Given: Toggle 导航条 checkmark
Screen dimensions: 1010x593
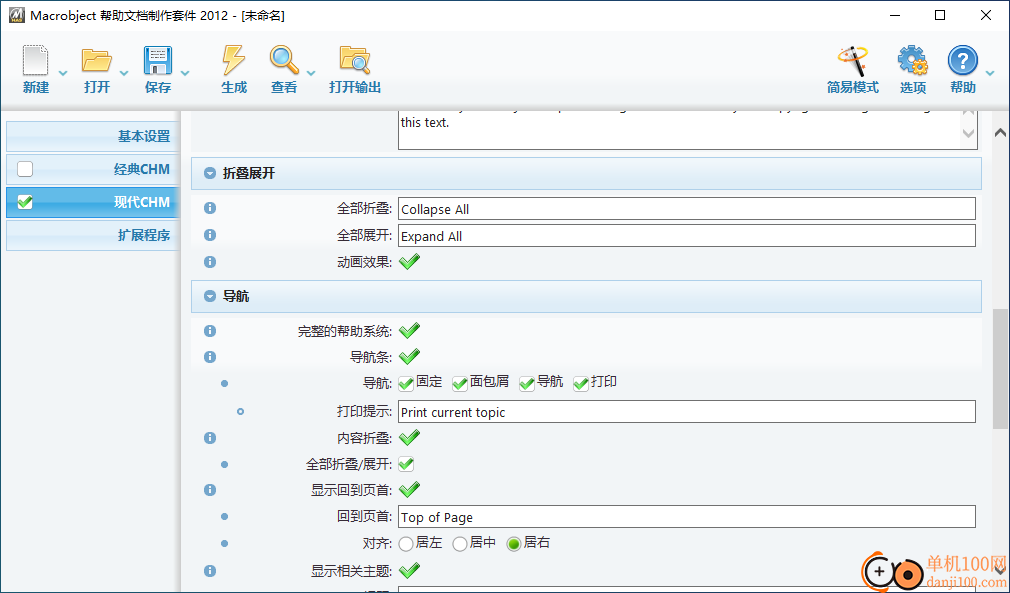Looking at the screenshot, I should tap(409, 355).
